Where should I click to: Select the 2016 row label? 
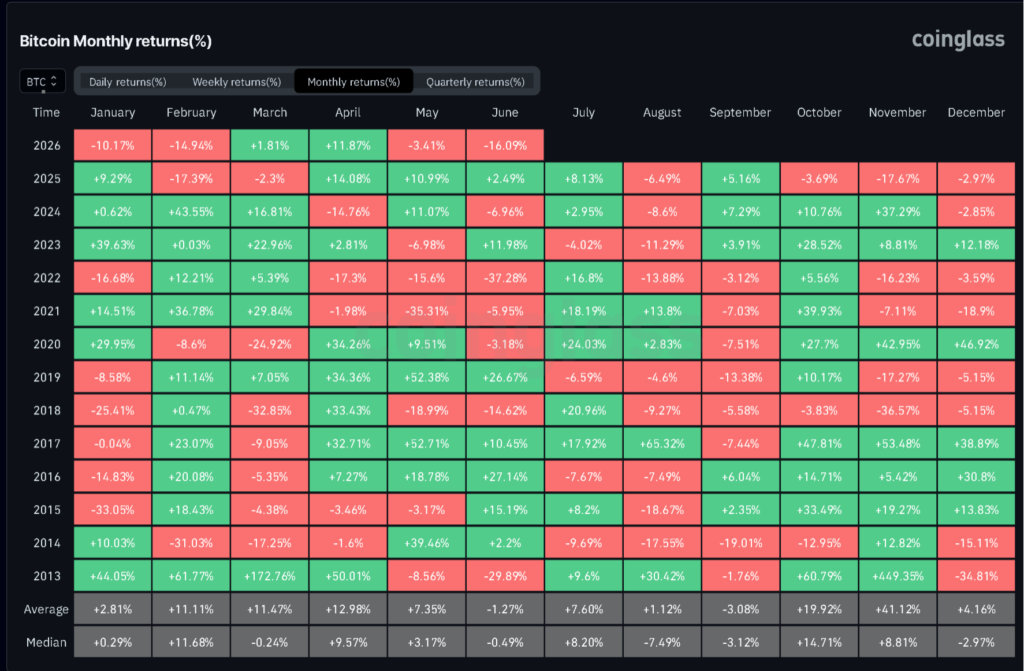(47, 476)
